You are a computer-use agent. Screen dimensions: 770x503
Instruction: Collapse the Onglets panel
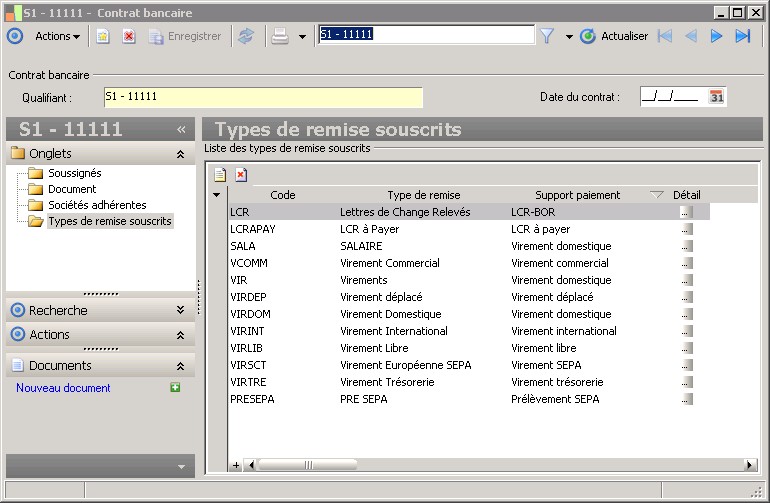[x=180, y=154]
